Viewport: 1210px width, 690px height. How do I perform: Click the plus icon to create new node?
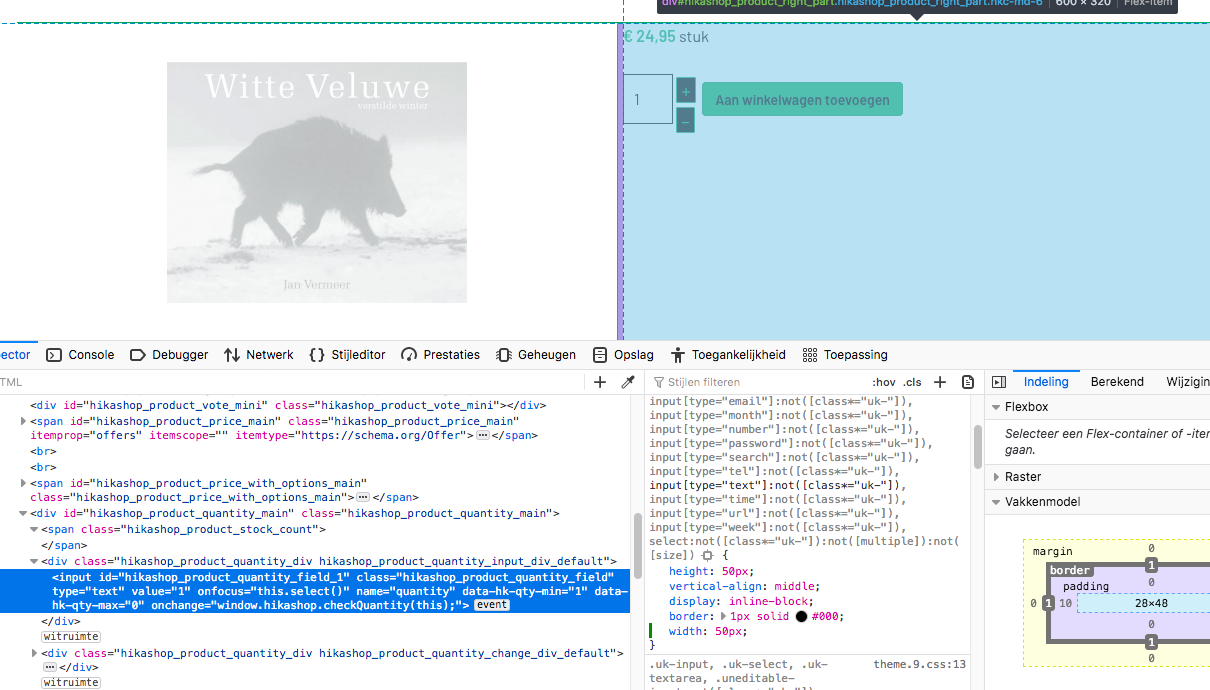click(600, 382)
